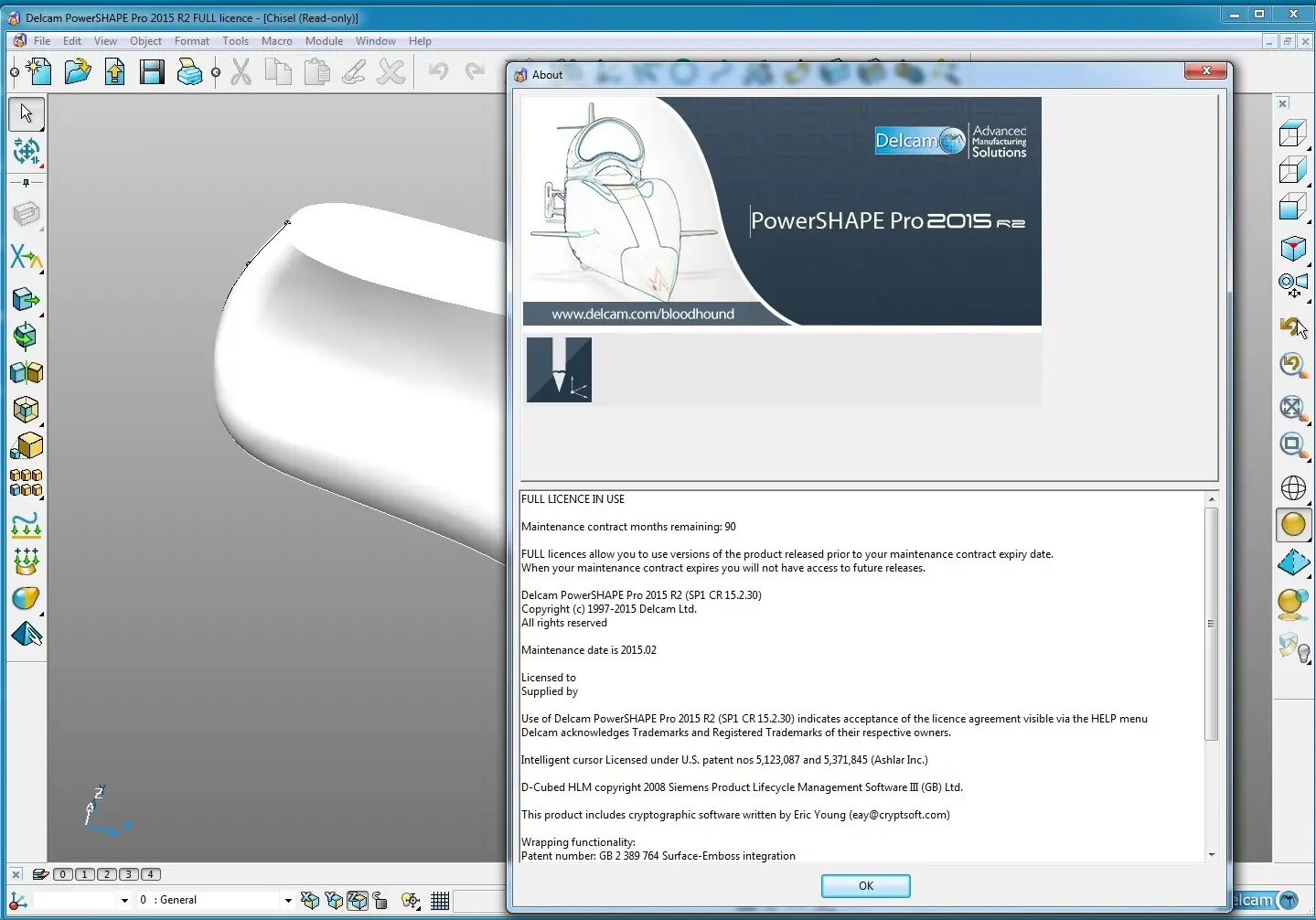Click the toolpath module thumbnail in About
This screenshot has height=920, width=1316.
coord(559,369)
